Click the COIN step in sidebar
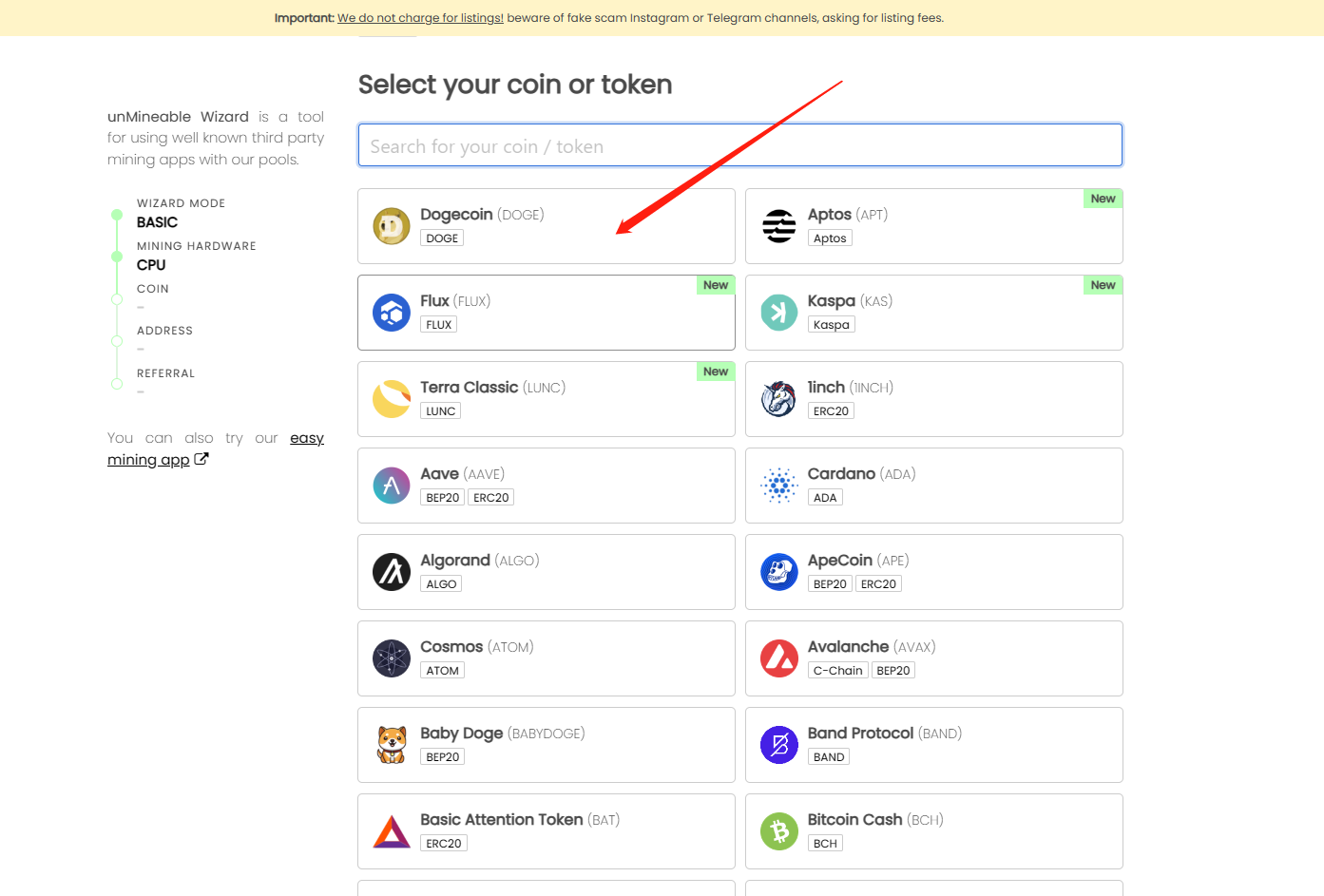Screen dimensions: 1324x896 [153, 289]
